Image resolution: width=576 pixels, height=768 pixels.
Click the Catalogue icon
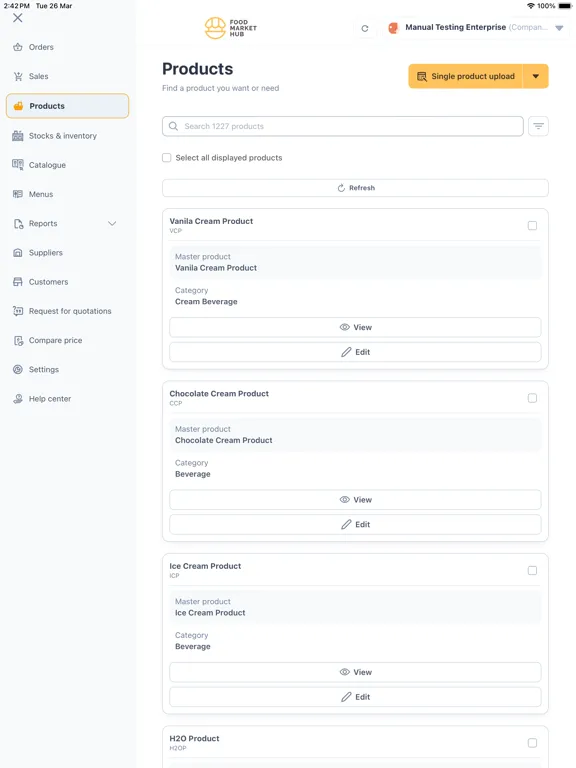[x=18, y=165]
